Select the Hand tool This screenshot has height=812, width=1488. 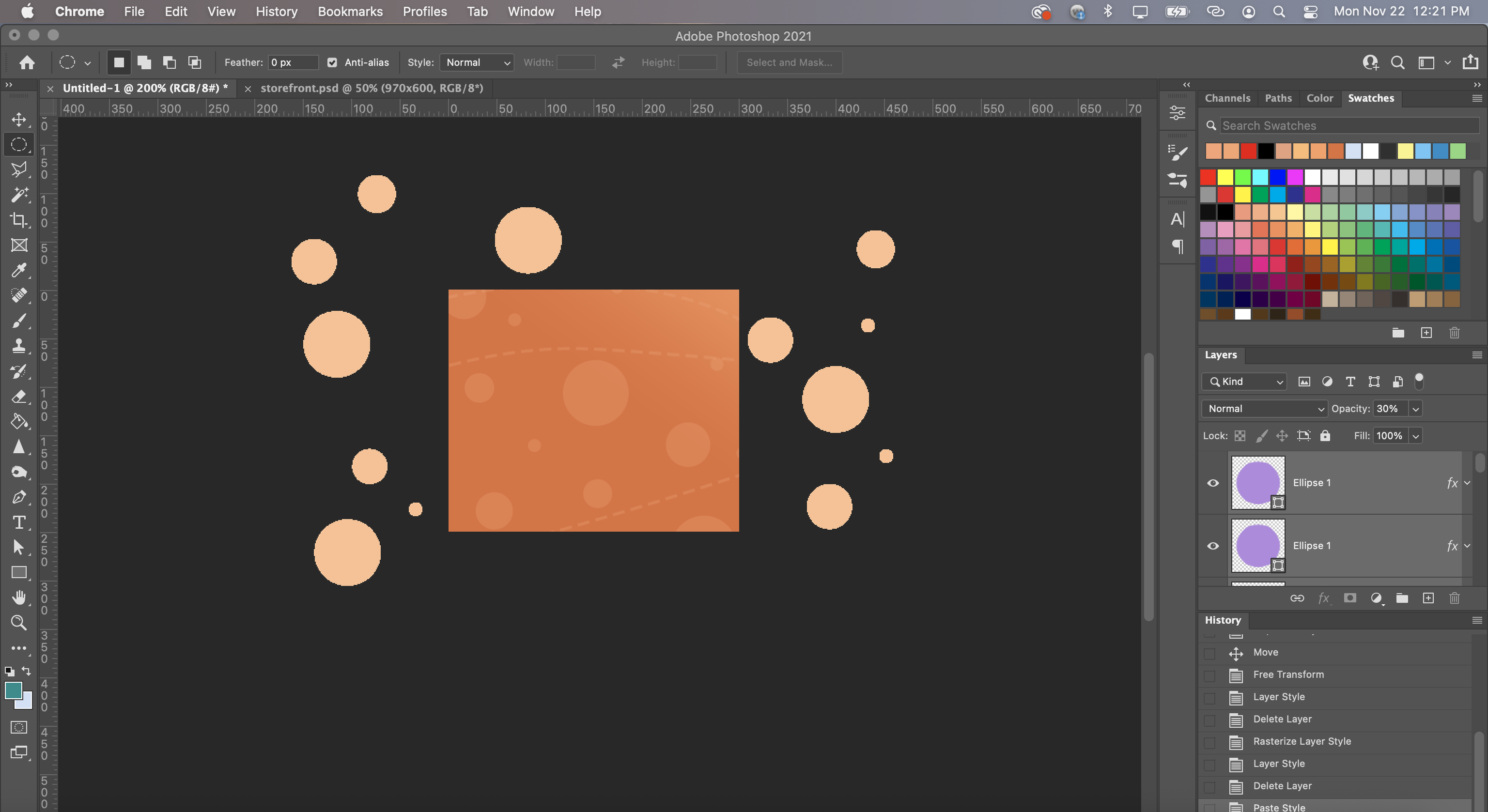(x=18, y=598)
